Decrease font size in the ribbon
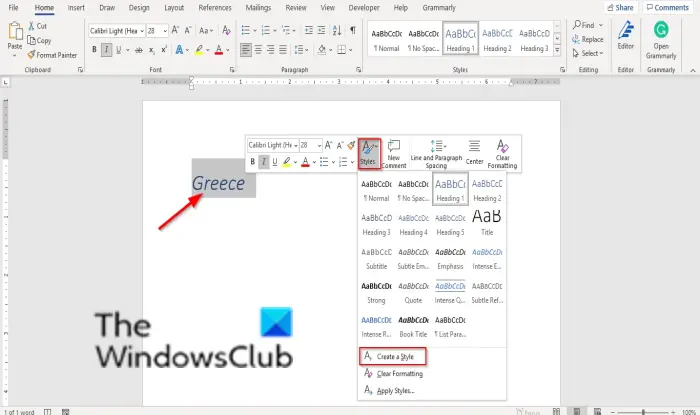Viewport: 700px width, 415px height. [188, 30]
